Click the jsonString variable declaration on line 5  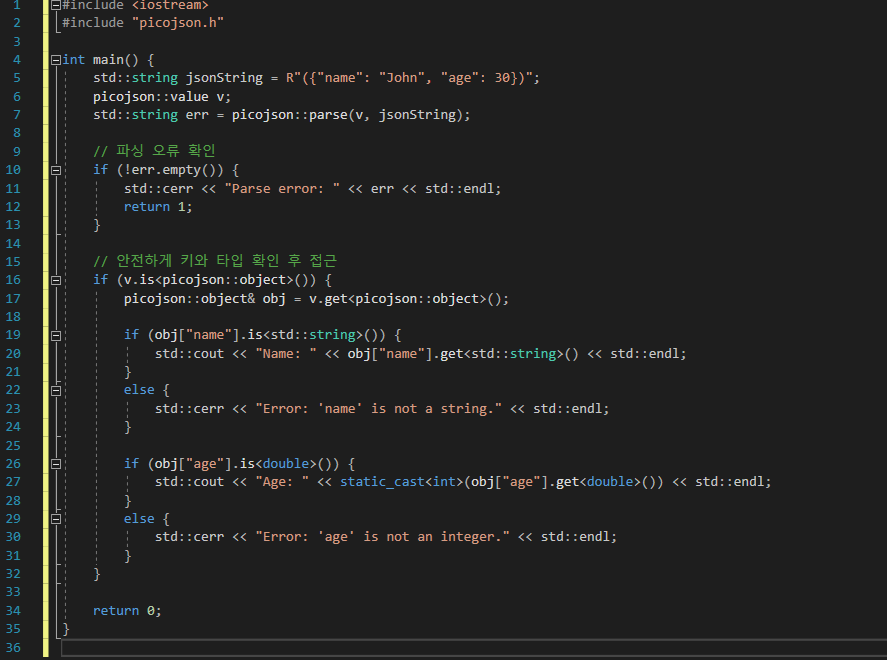(224, 78)
